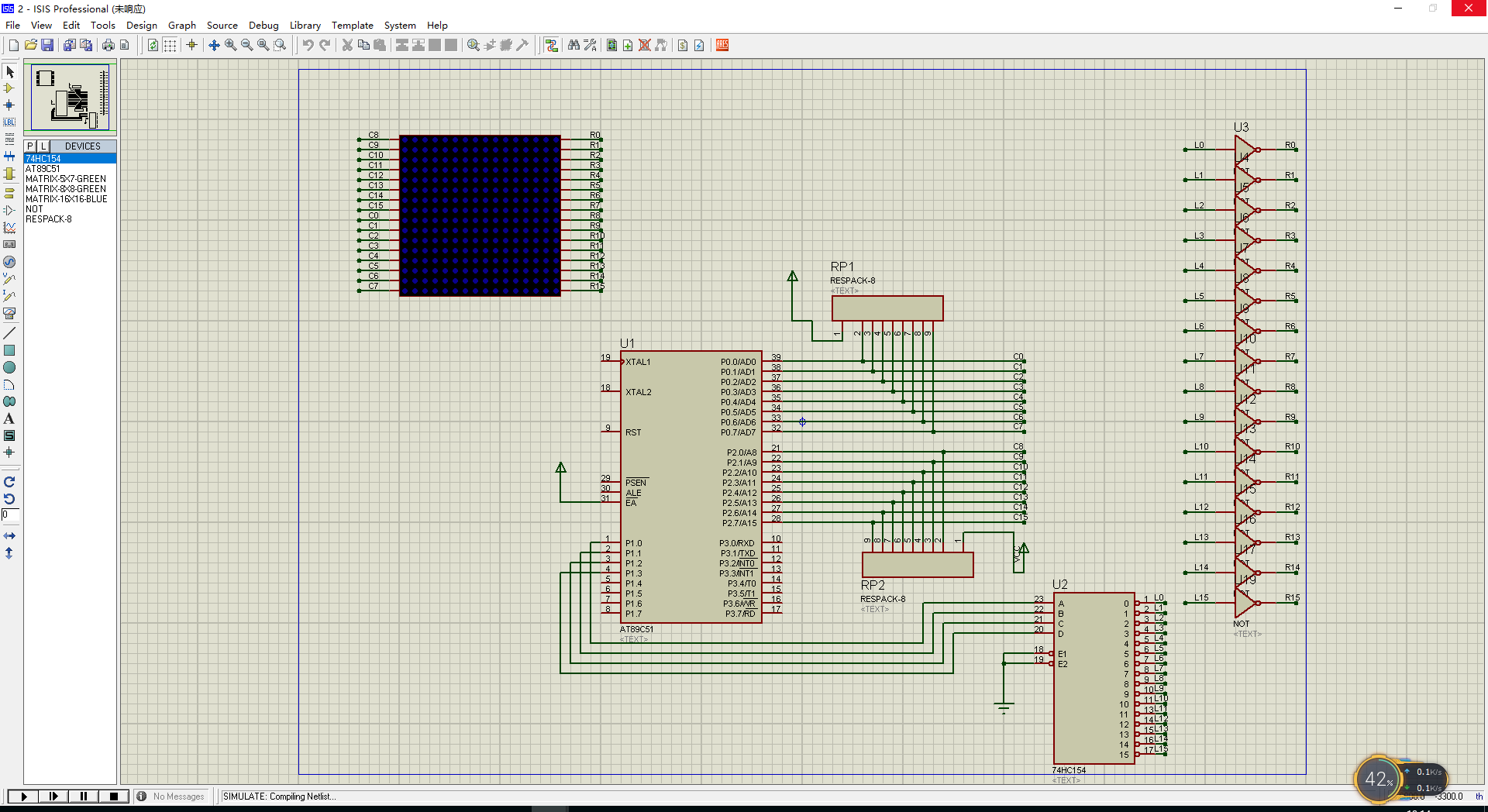Select the Graph mode icon
The image size is (1488, 812).
click(9, 228)
